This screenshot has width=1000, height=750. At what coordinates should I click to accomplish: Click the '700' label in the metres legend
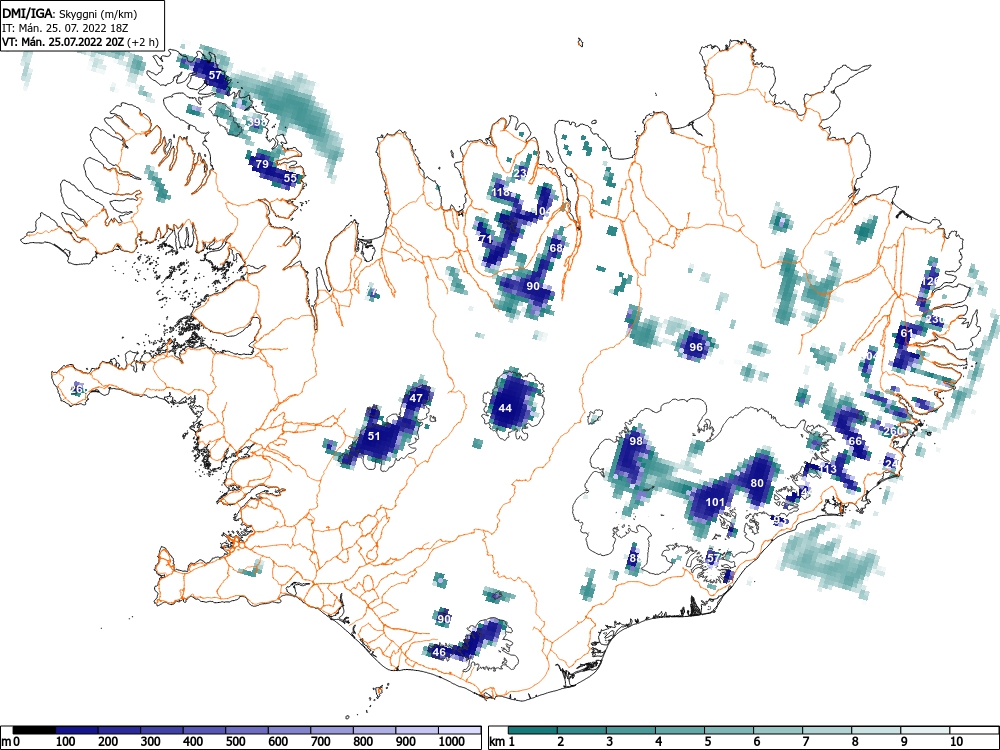[x=320, y=742]
